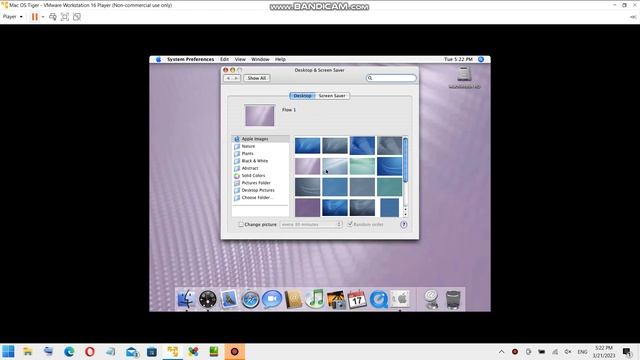Select the Desktop Pictures item

260,190
